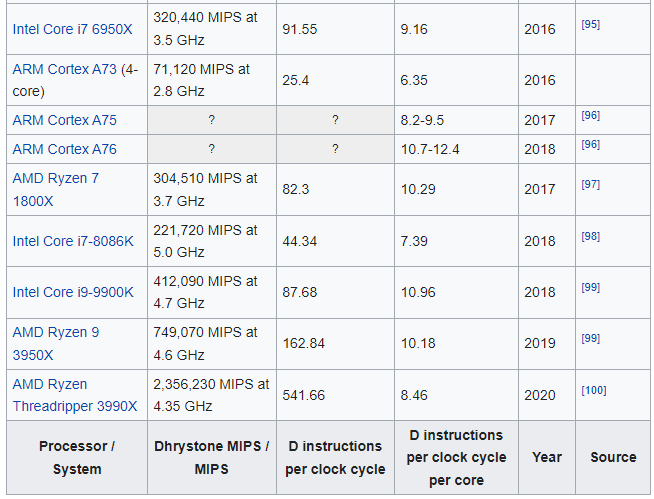
Task: Click the year 2019 in the Ryzen 9 row
Action: [540, 343]
